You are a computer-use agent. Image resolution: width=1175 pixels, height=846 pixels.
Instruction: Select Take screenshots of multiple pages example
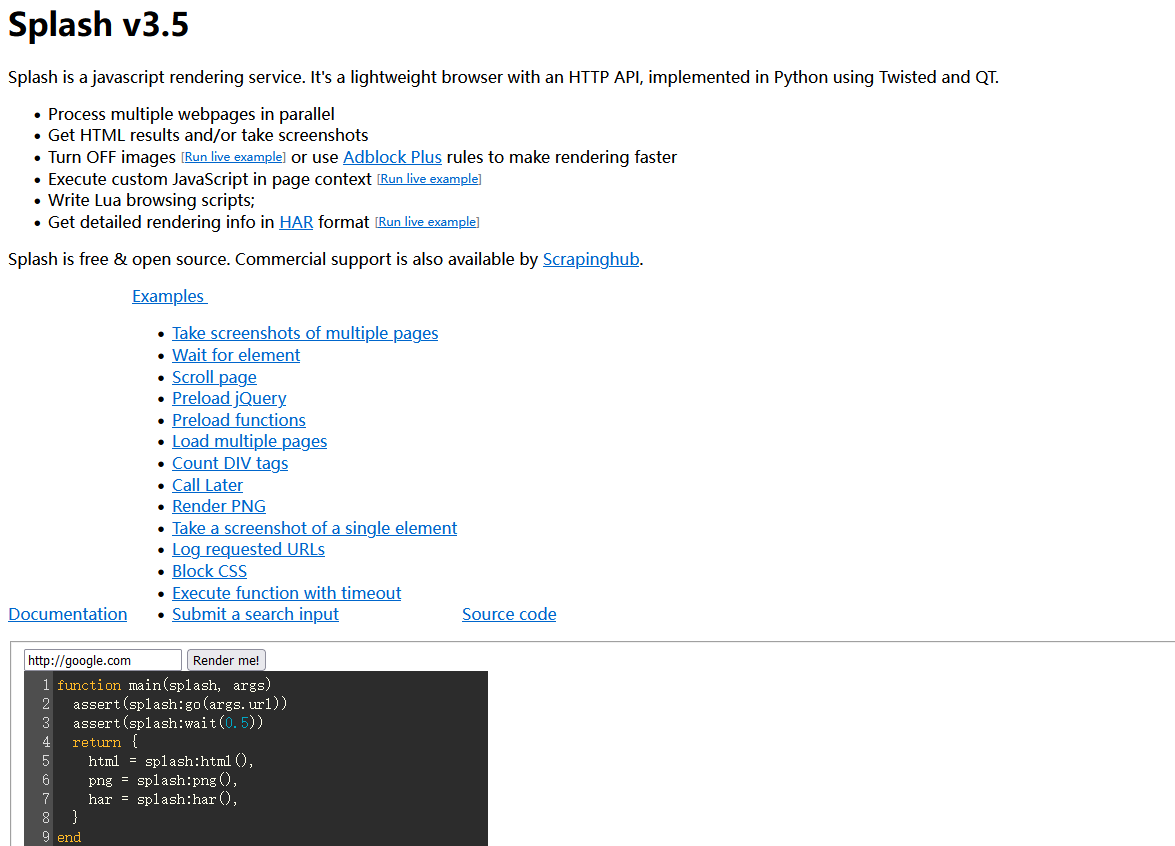(x=305, y=333)
